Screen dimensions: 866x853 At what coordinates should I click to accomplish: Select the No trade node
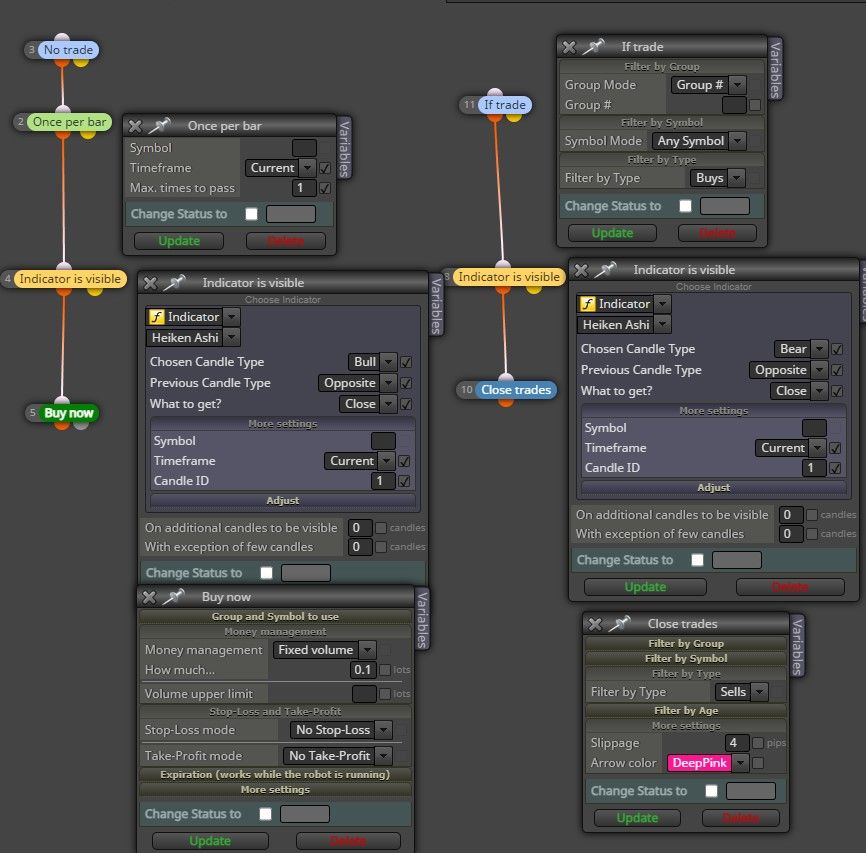[68, 50]
